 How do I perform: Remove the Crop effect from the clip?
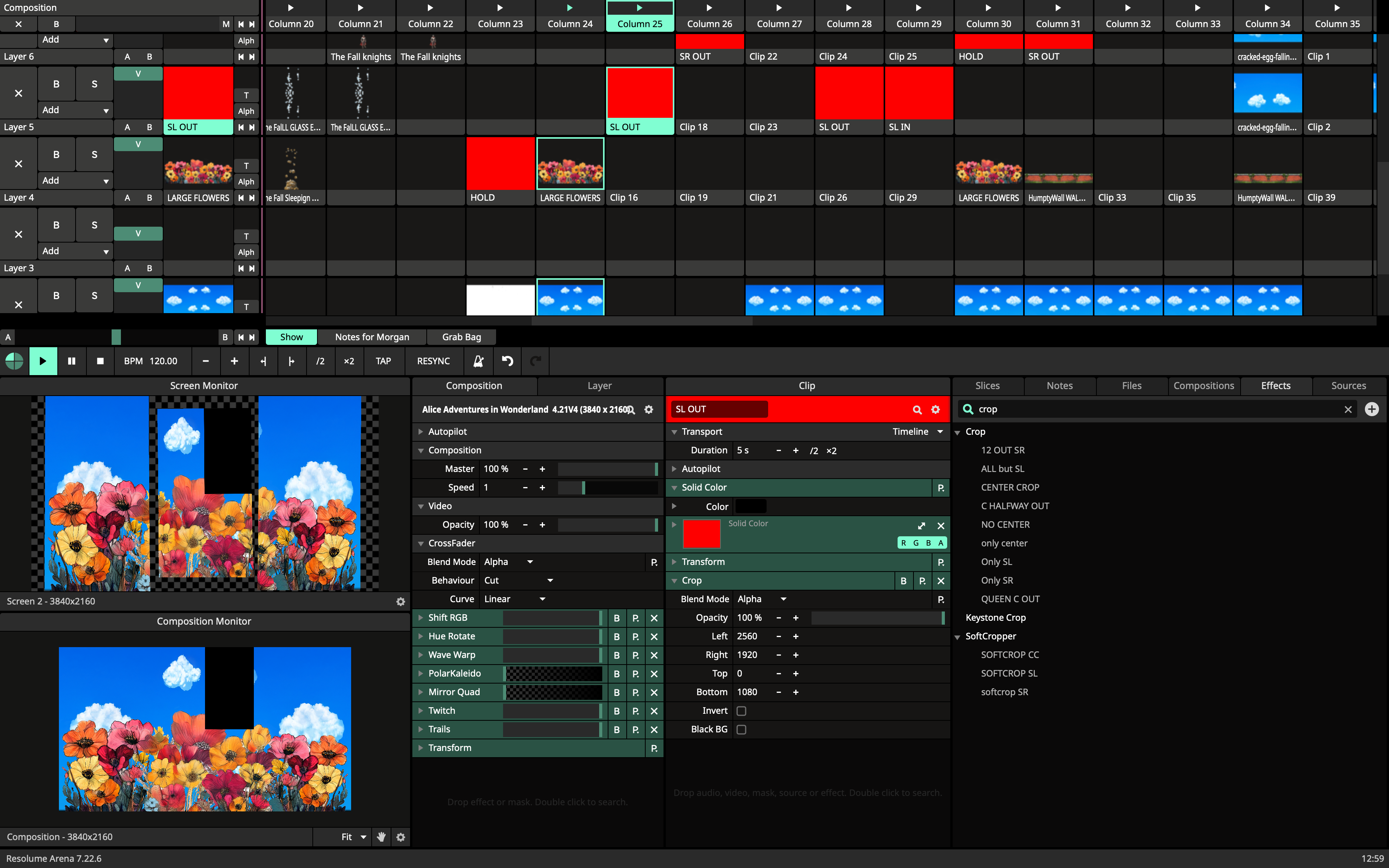coord(941,581)
